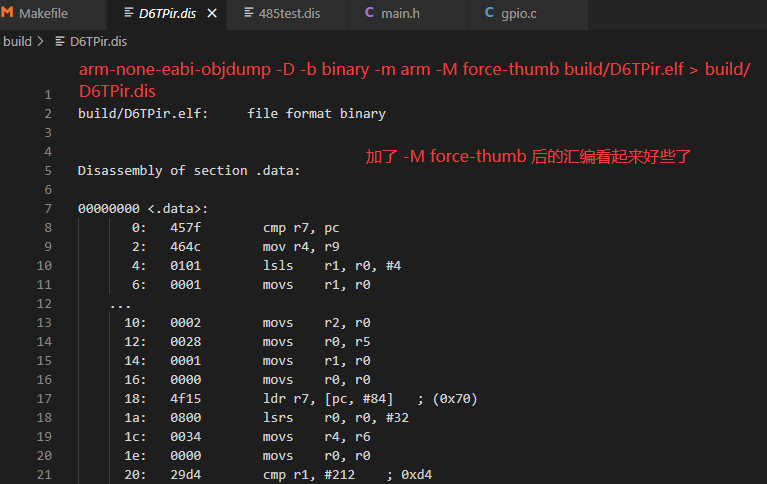Click line number 17 in gutter
This screenshot has width=767, height=484.
pos(44,399)
